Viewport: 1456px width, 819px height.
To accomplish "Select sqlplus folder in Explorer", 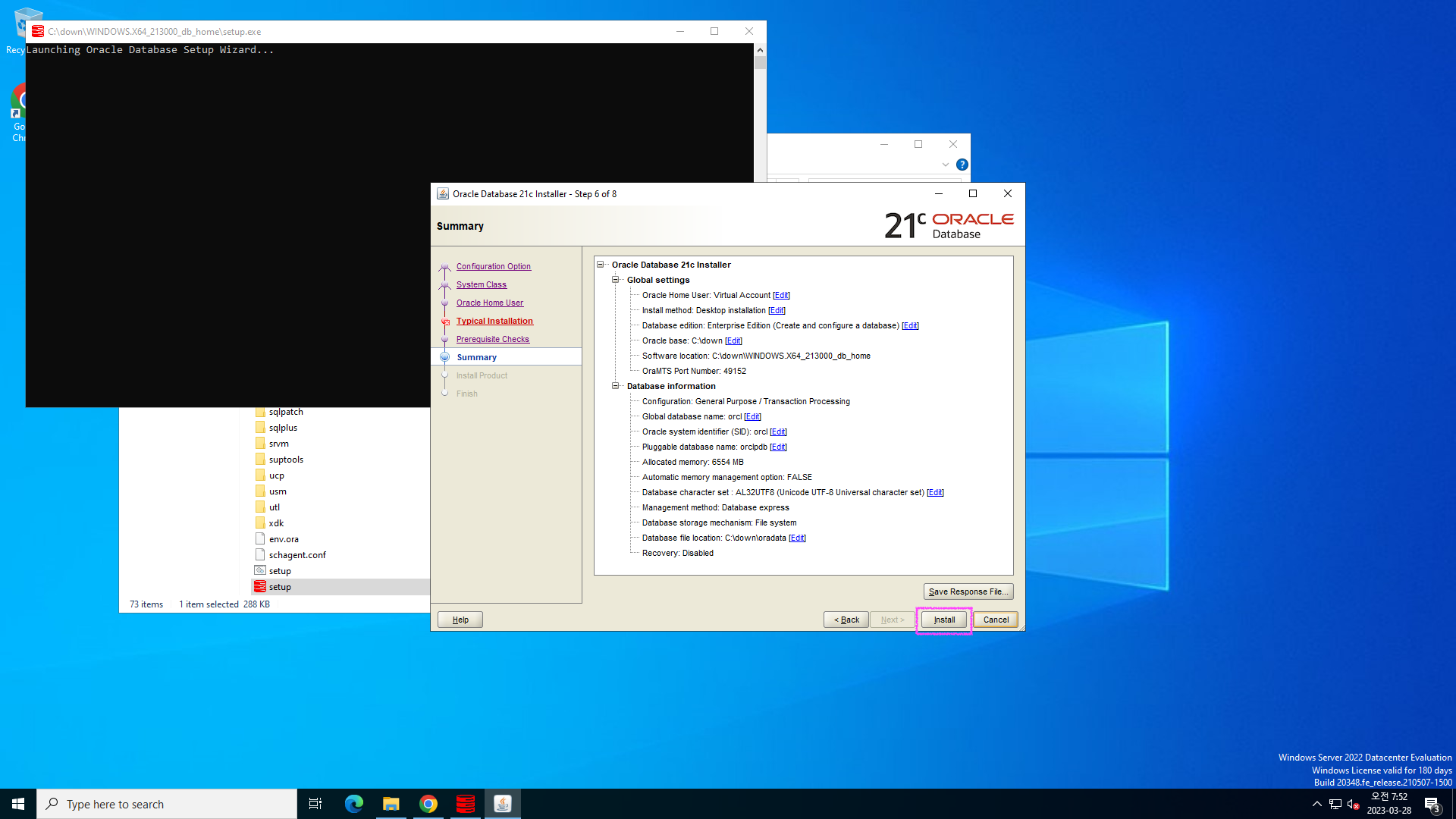I will [x=283, y=428].
